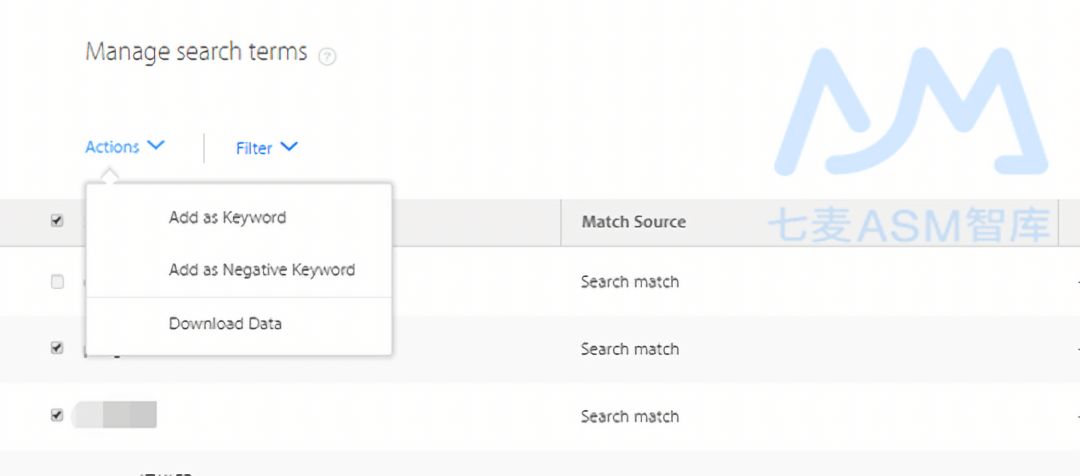Uncheck the checkbox beside the blurred search term
The height and width of the screenshot is (476, 1080).
pyautogui.click(x=57, y=415)
